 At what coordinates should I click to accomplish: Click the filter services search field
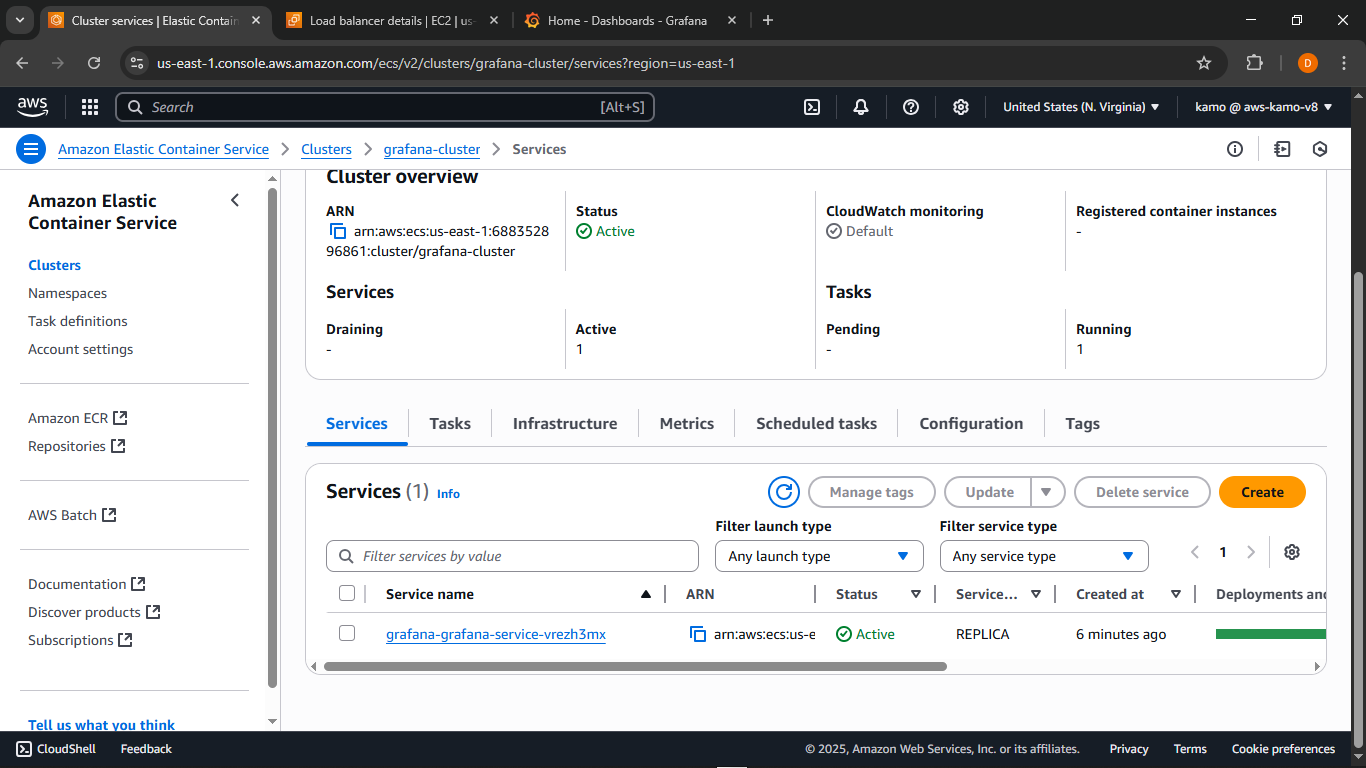click(x=512, y=555)
